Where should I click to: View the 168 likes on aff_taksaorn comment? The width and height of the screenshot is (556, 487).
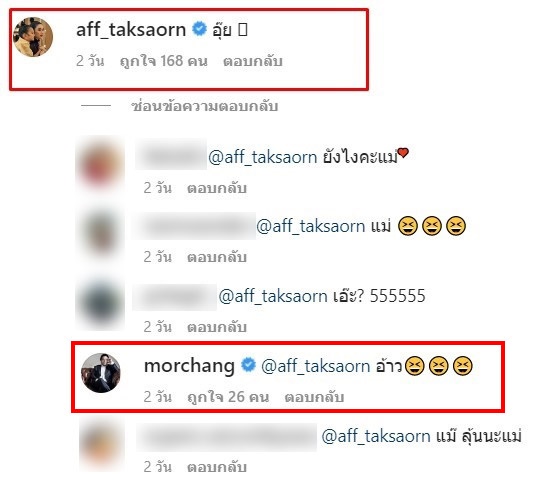pyautogui.click(x=163, y=61)
